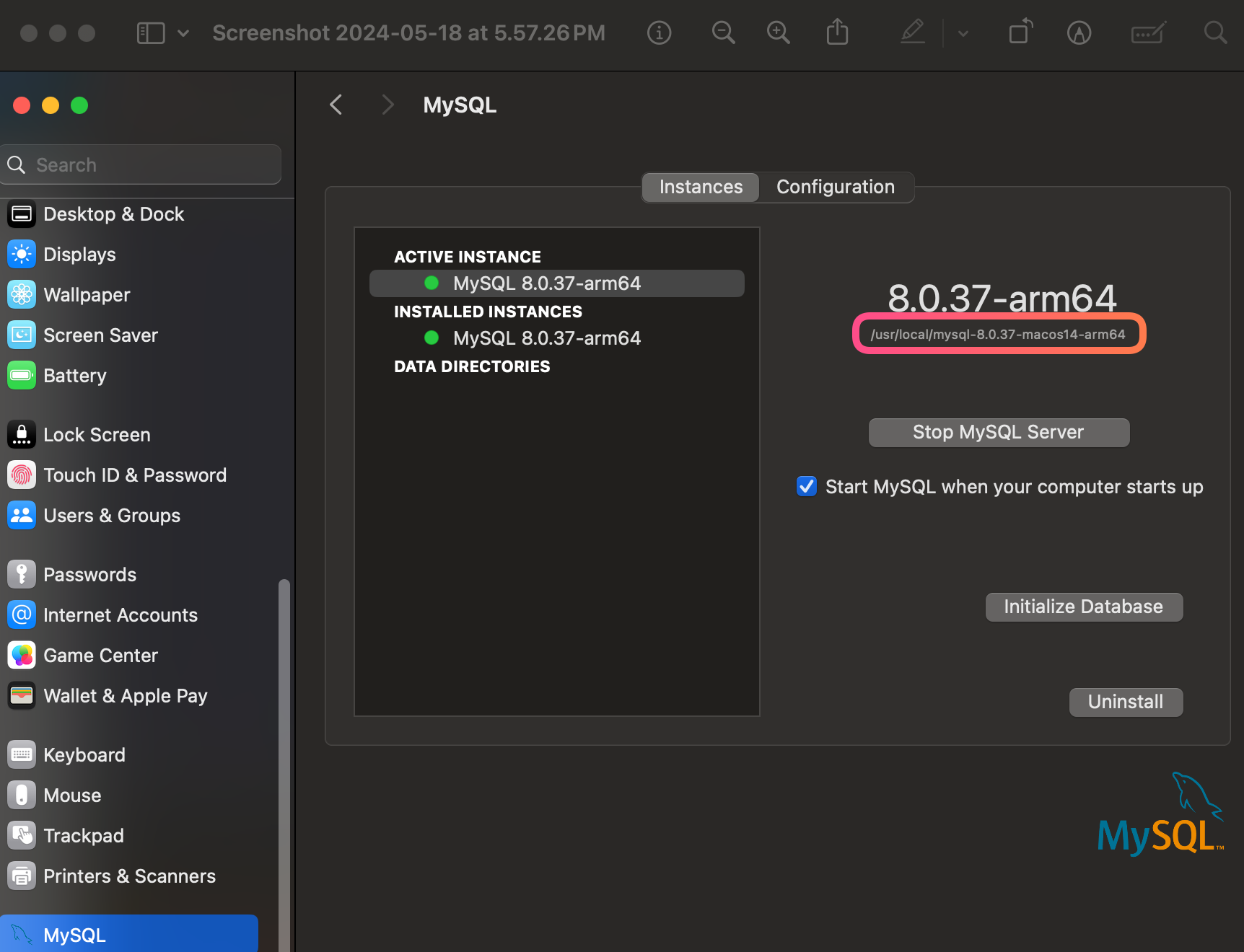
Task: Toggle Start MySQL when computer starts up
Action: pyautogui.click(x=807, y=487)
